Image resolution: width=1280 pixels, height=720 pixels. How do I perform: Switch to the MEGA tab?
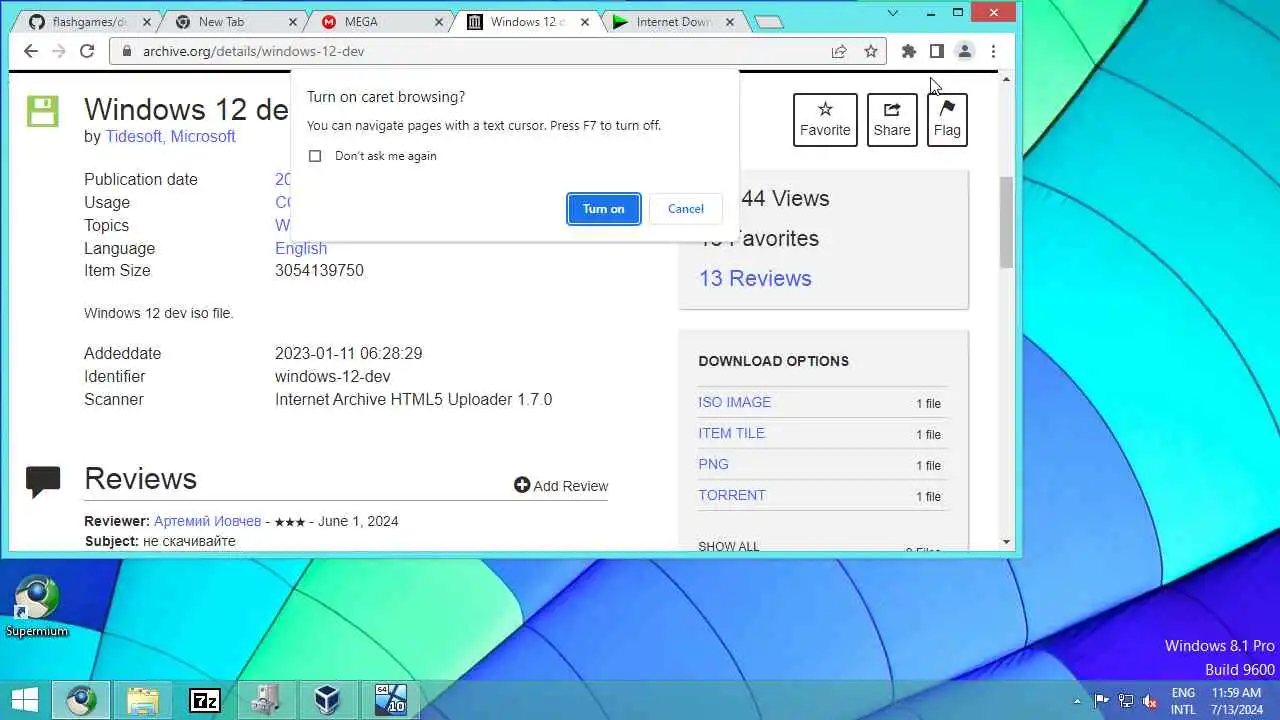click(x=383, y=22)
